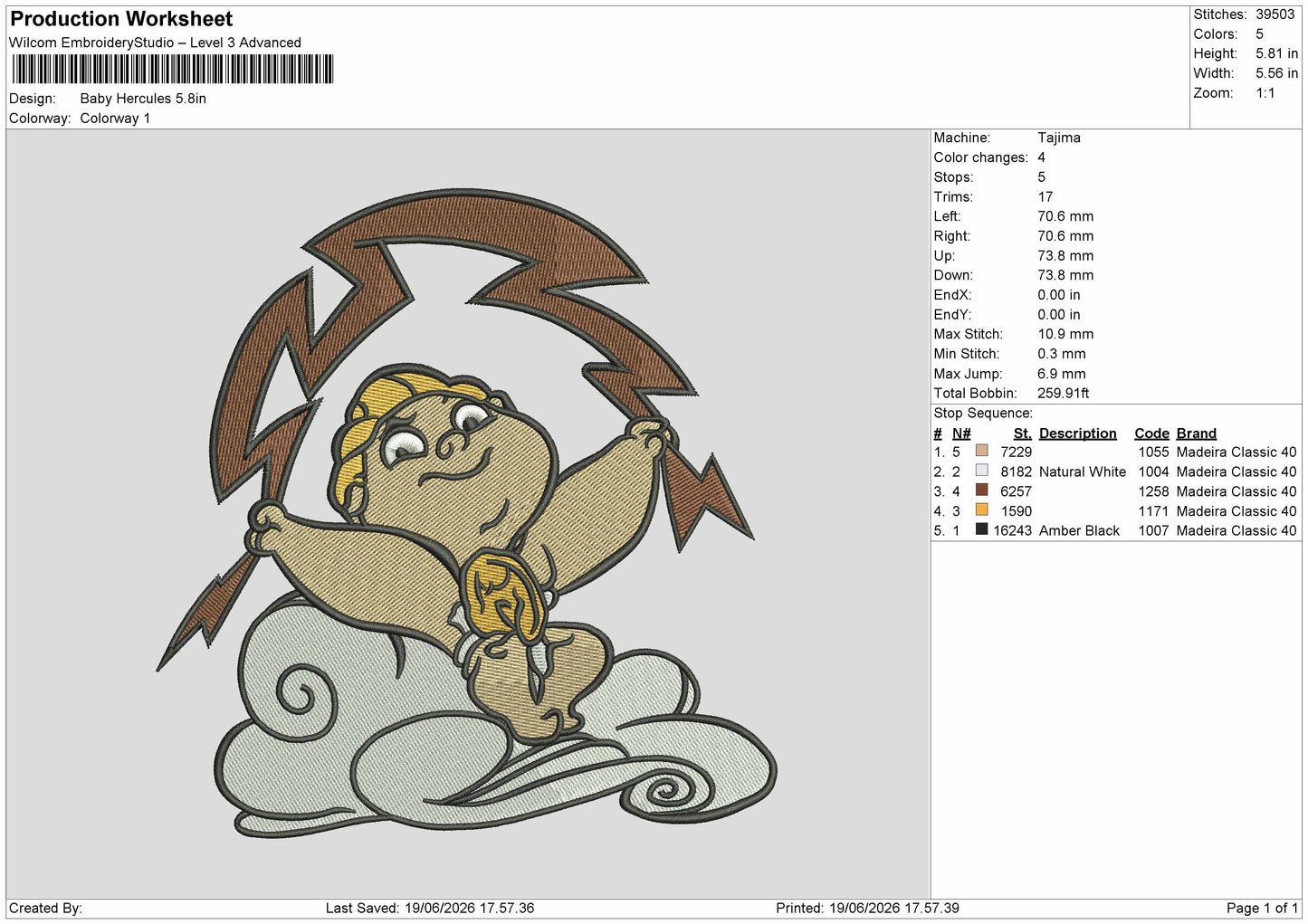This screenshot has height=924, width=1308.
Task: Click the 'Right:' label
Action: click(951, 236)
